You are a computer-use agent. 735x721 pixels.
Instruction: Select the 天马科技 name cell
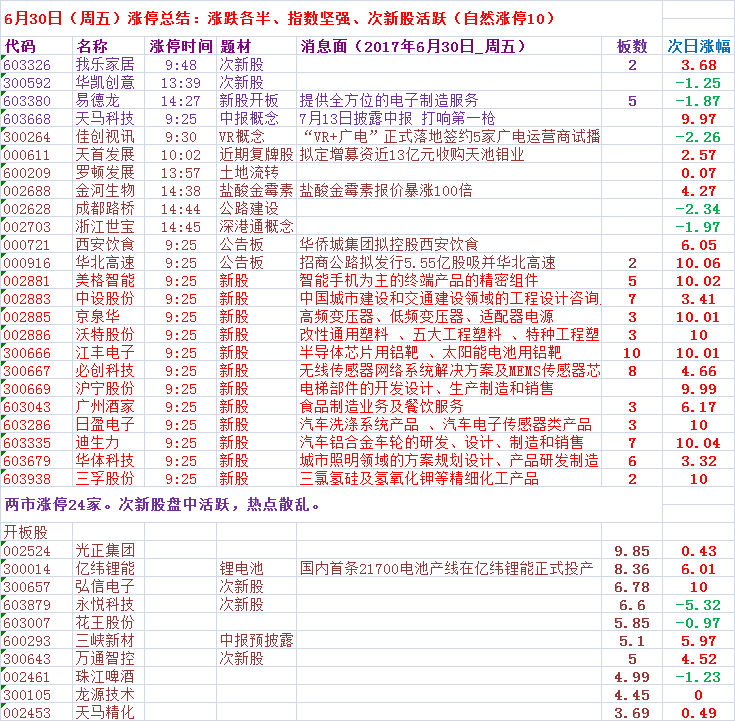[108, 119]
